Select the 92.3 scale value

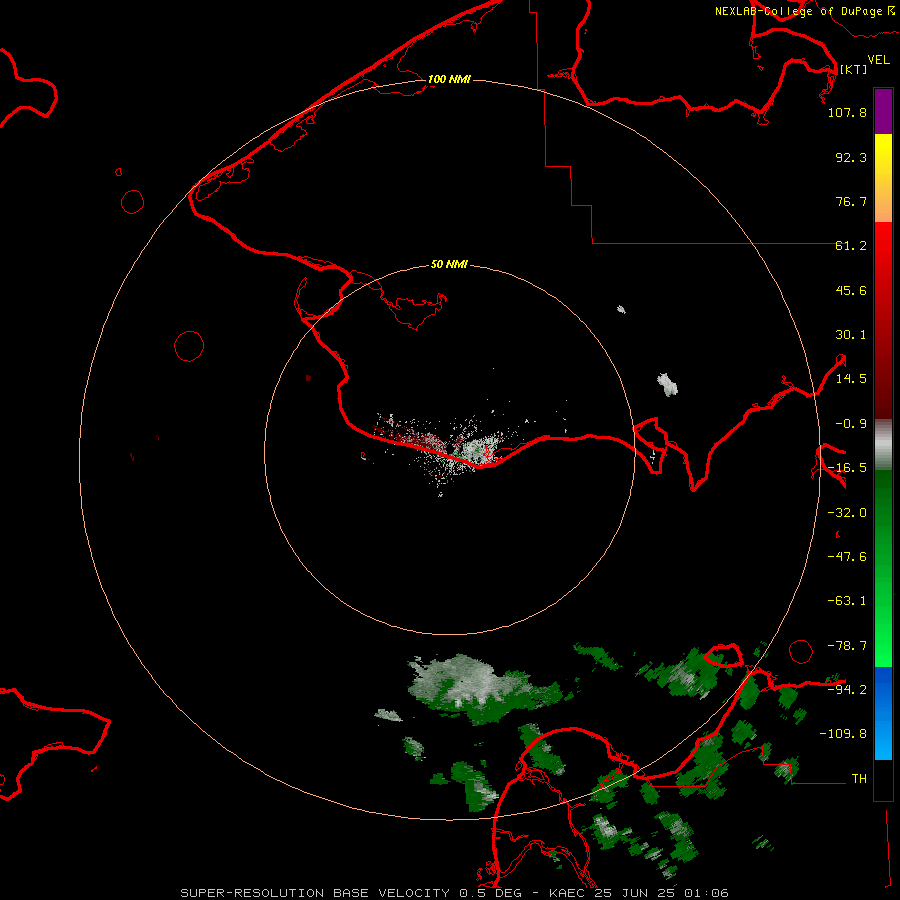tap(851, 157)
